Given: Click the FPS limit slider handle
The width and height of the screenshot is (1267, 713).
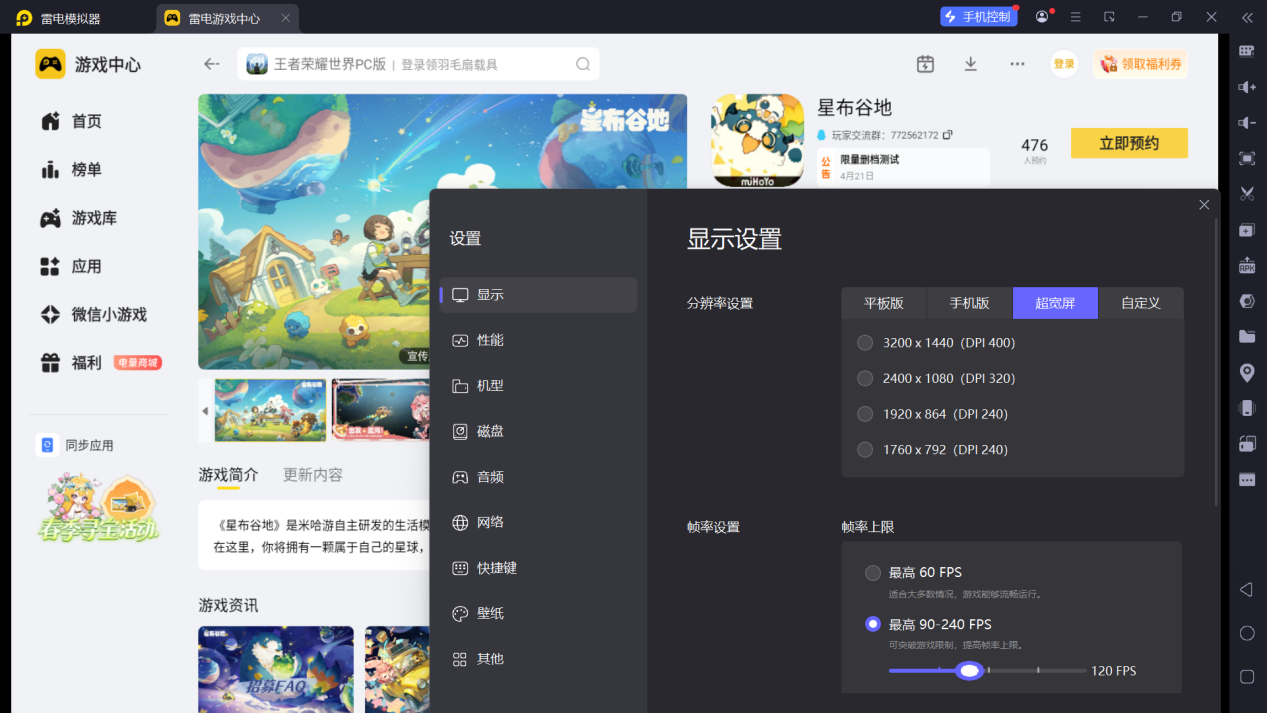Looking at the screenshot, I should (968, 671).
